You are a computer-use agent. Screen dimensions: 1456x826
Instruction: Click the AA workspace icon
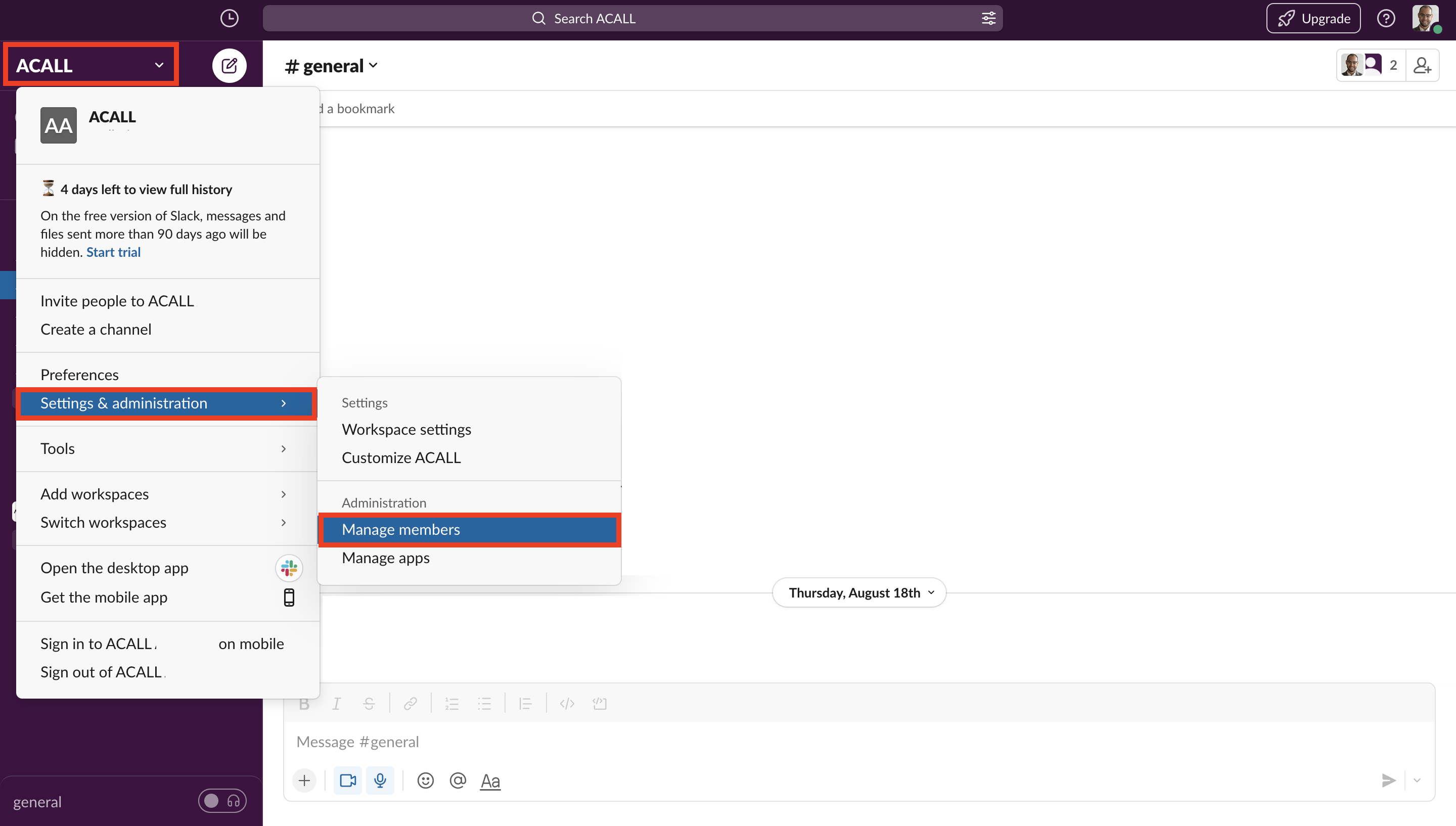click(x=59, y=125)
